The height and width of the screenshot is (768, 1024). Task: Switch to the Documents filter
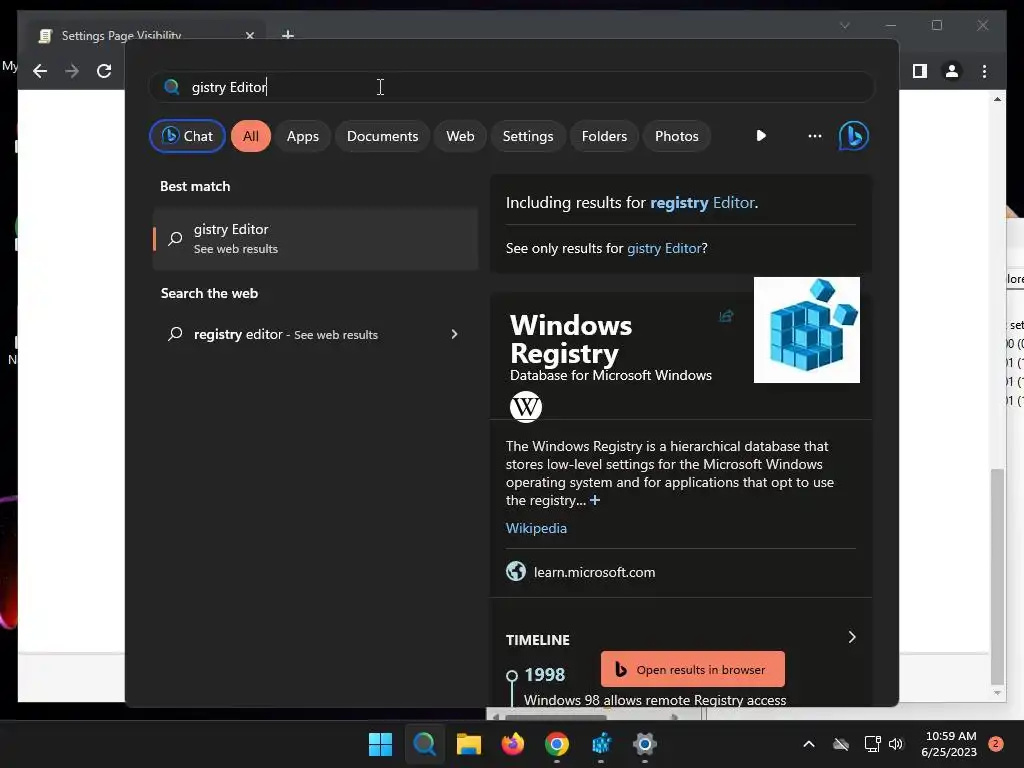pos(382,136)
